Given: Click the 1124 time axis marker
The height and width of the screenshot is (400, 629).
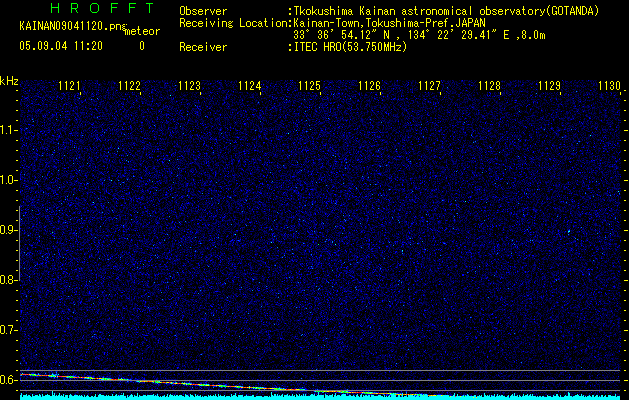Looking at the screenshot, I should point(250,86).
